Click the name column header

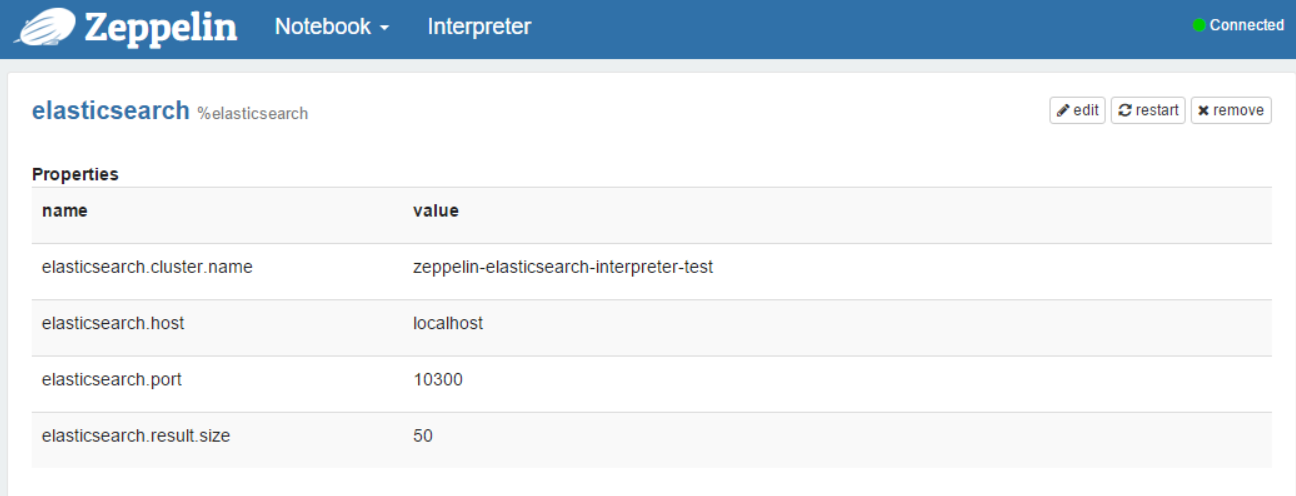[64, 211]
